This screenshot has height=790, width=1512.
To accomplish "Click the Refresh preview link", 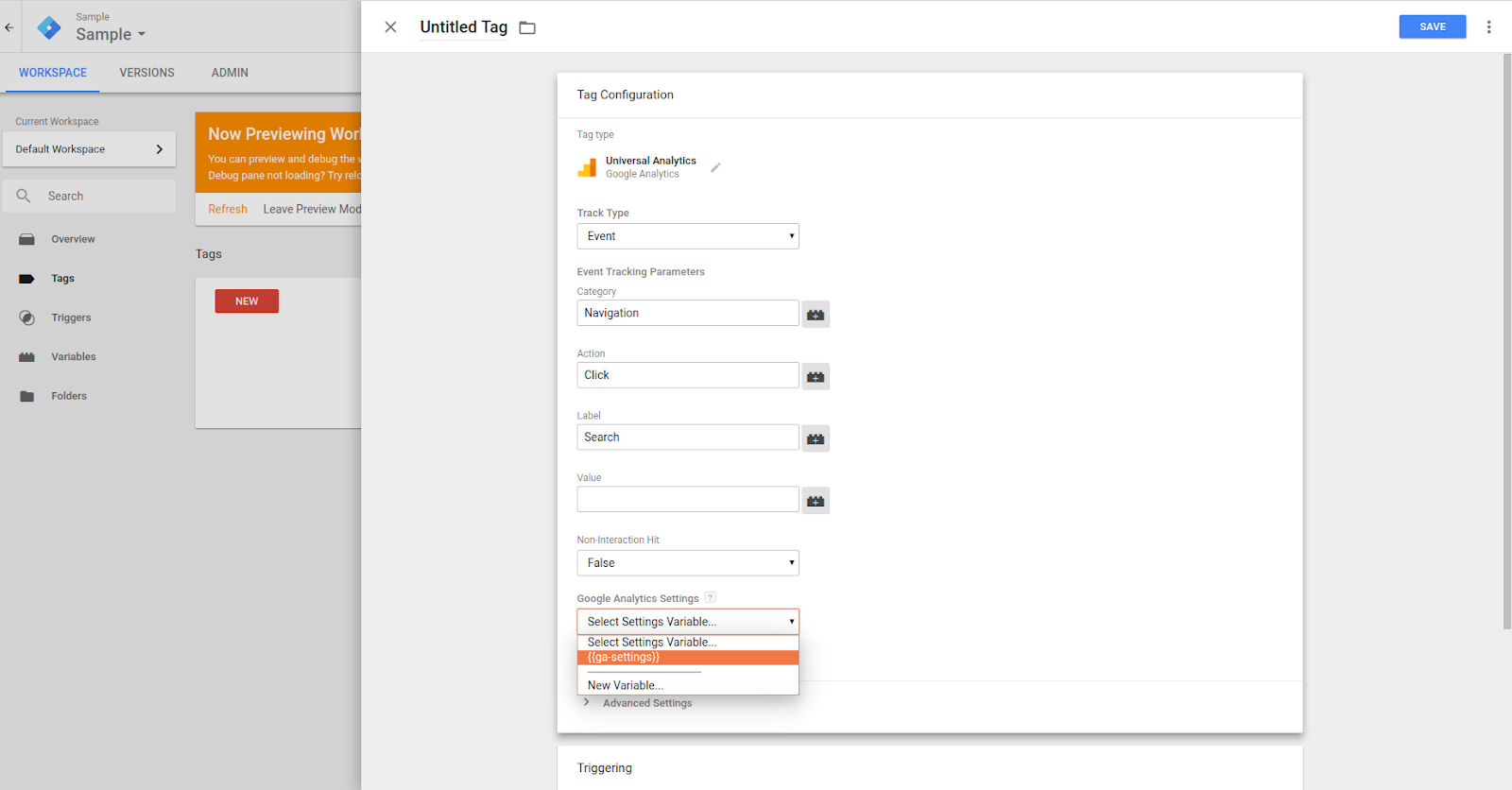I will pyautogui.click(x=228, y=209).
